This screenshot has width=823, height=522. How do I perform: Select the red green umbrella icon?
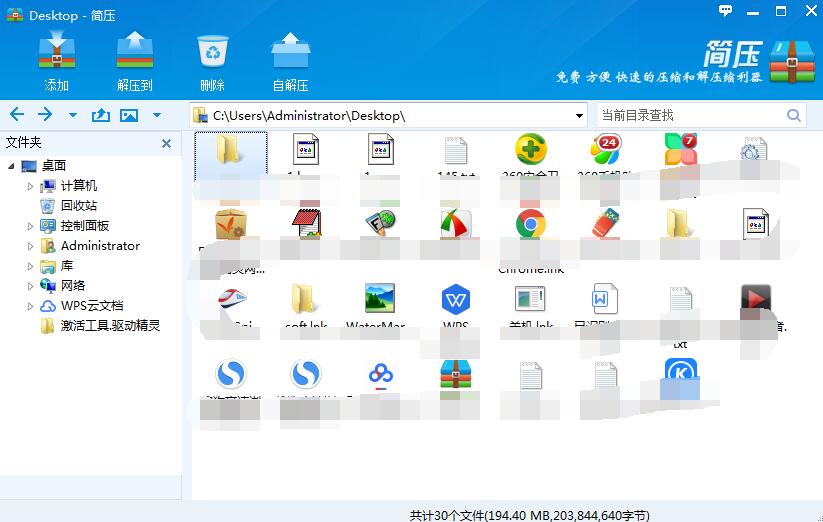456,224
